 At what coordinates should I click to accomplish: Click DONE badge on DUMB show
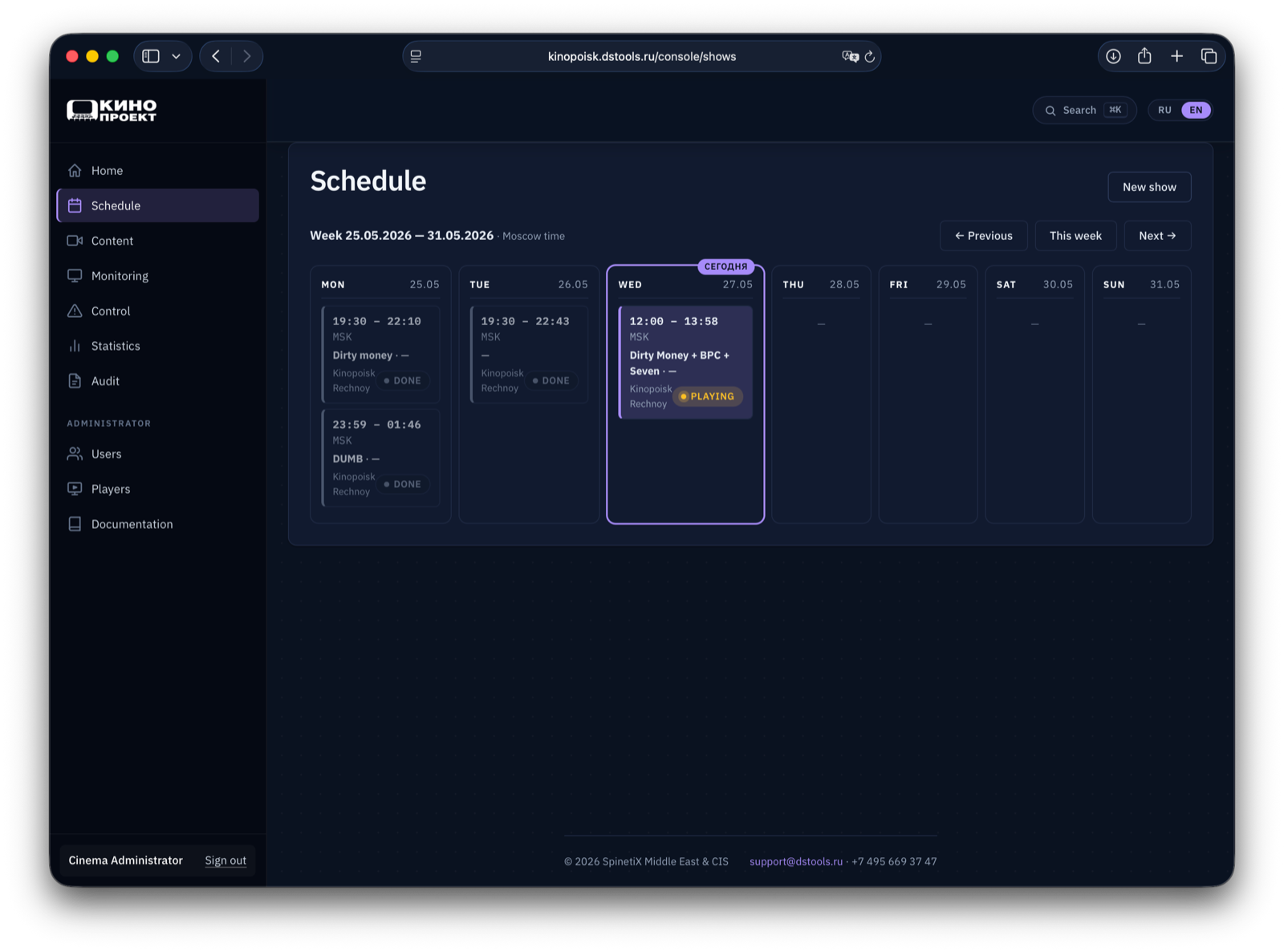402,484
